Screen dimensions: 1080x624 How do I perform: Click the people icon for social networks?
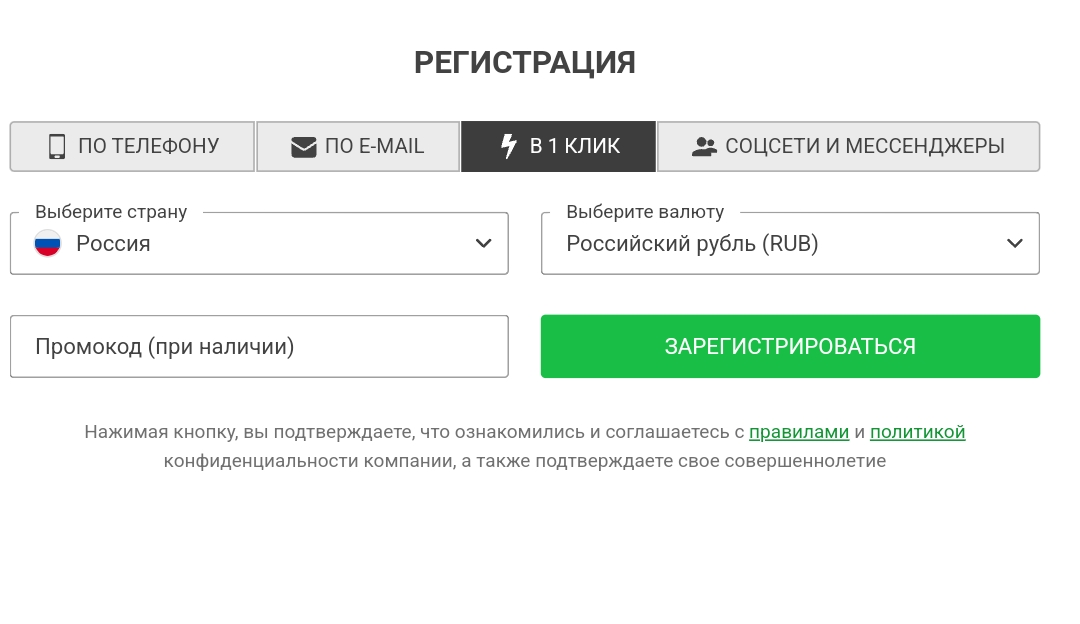pyautogui.click(x=704, y=146)
